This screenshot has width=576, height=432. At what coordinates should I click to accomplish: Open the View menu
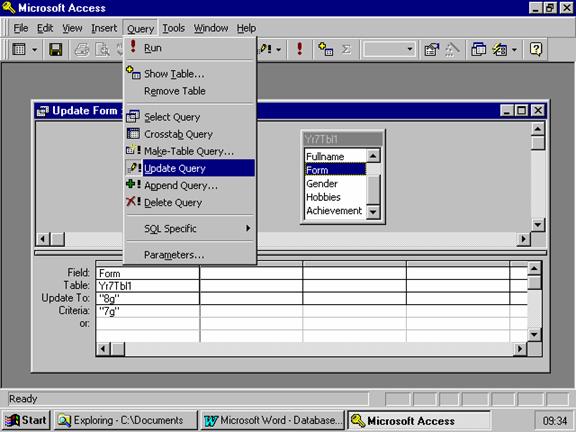click(72, 28)
